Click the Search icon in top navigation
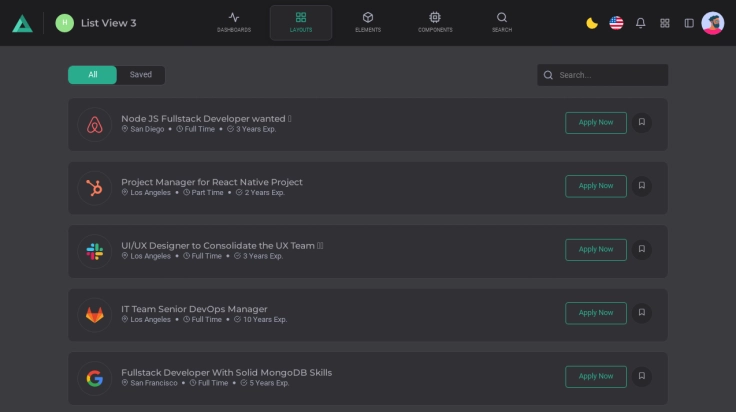 (502, 22)
